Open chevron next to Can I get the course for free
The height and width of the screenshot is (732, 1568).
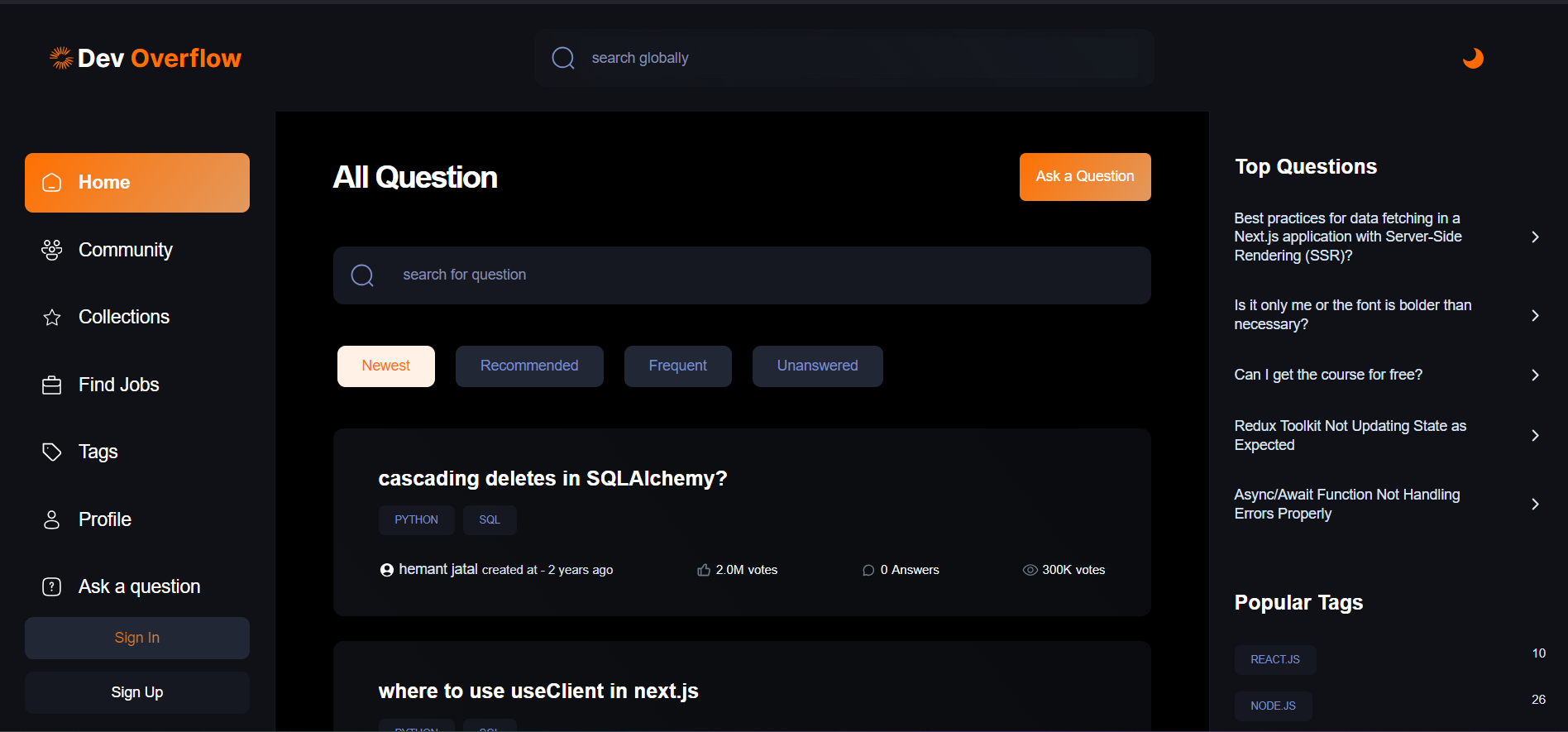tap(1534, 376)
